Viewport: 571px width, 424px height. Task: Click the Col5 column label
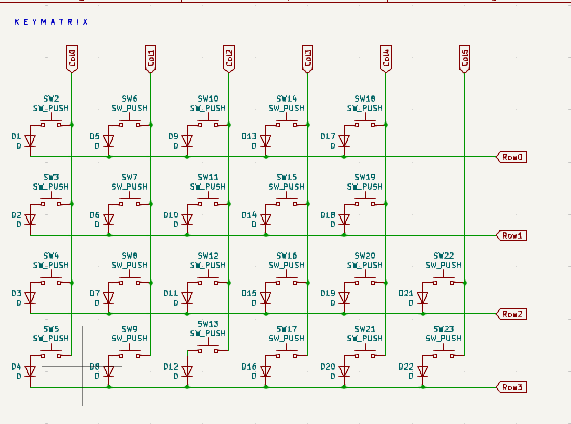point(464,59)
